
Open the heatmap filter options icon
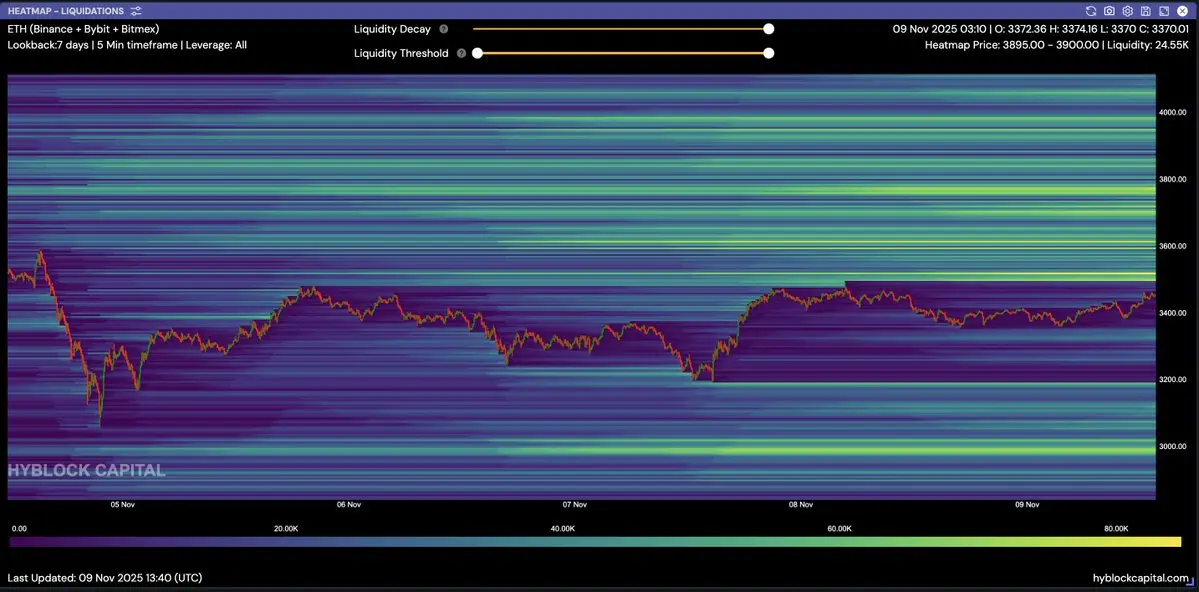[x=136, y=11]
